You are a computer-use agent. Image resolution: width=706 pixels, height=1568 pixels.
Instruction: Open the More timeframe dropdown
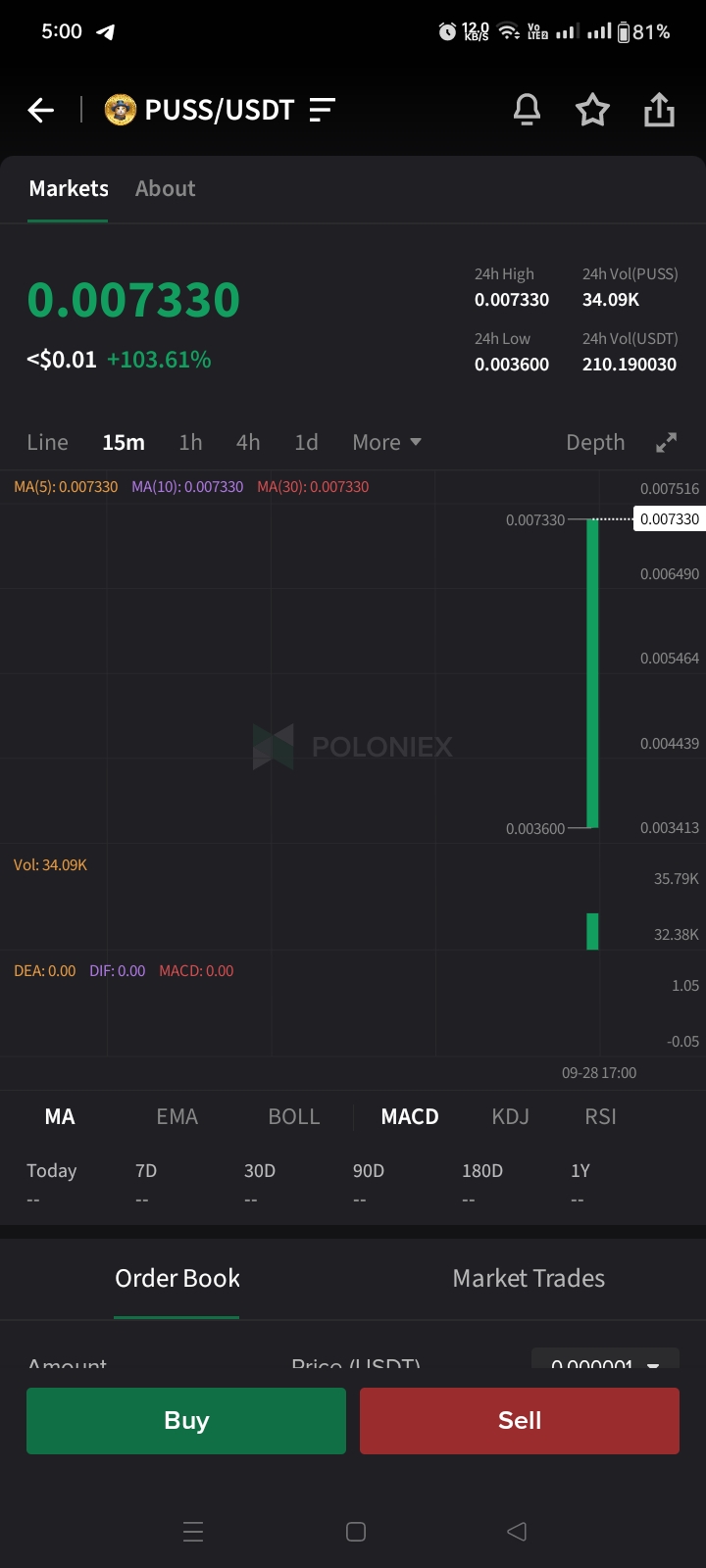[x=386, y=442]
